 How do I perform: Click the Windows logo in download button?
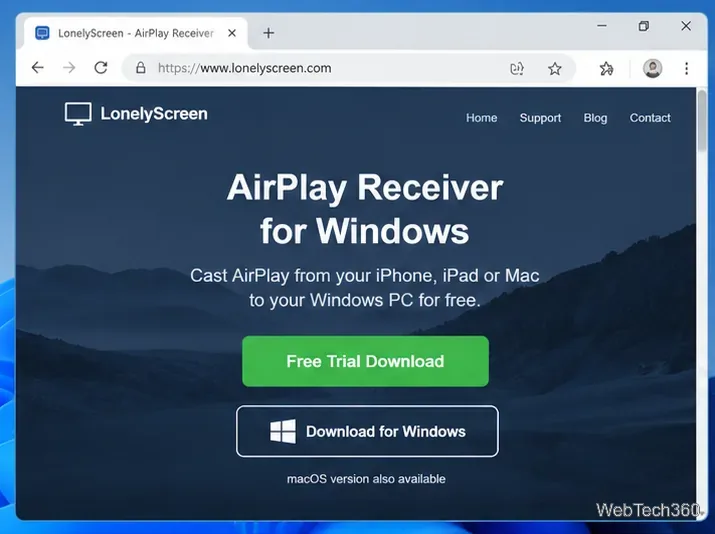pyautogui.click(x=283, y=431)
